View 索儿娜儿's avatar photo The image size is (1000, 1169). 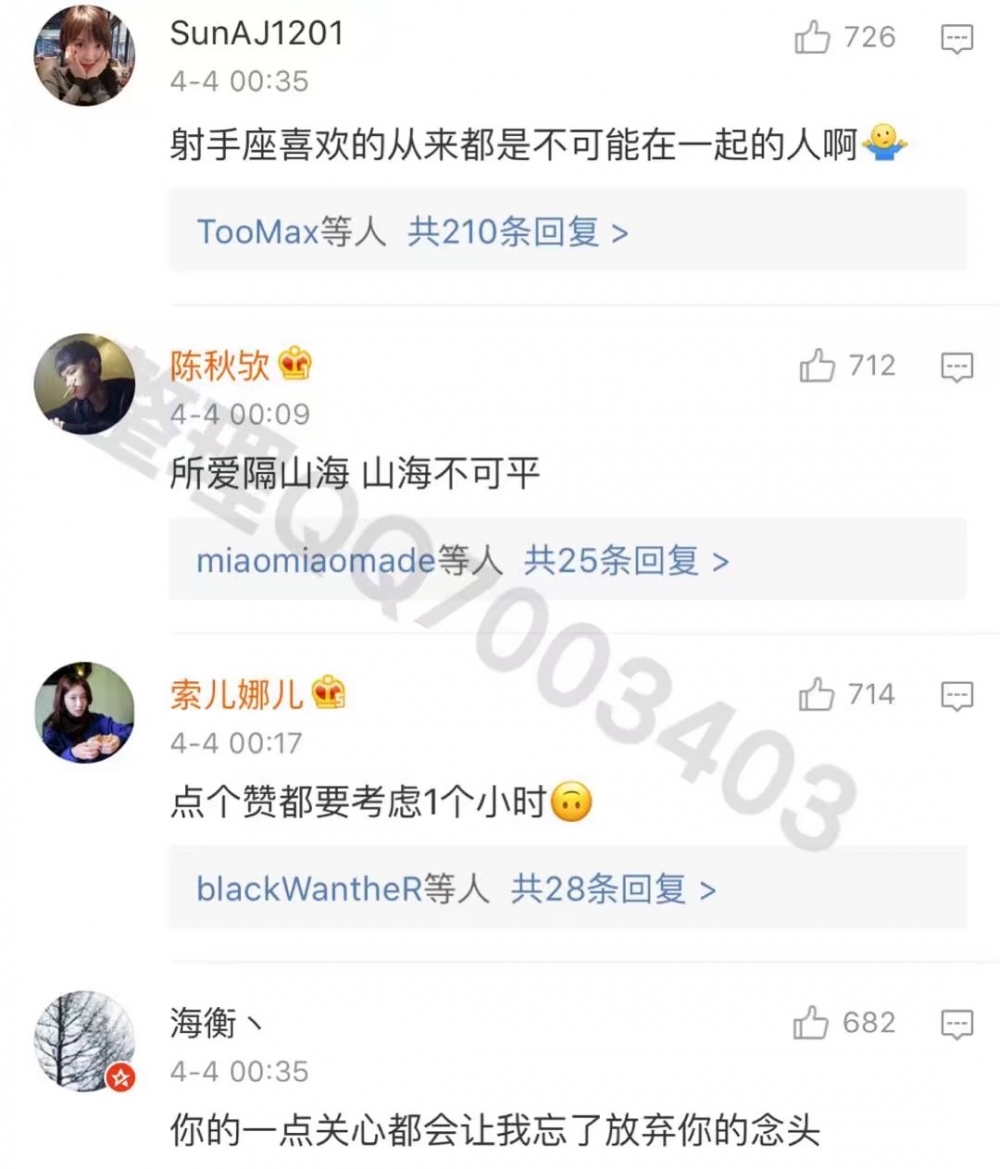84,712
